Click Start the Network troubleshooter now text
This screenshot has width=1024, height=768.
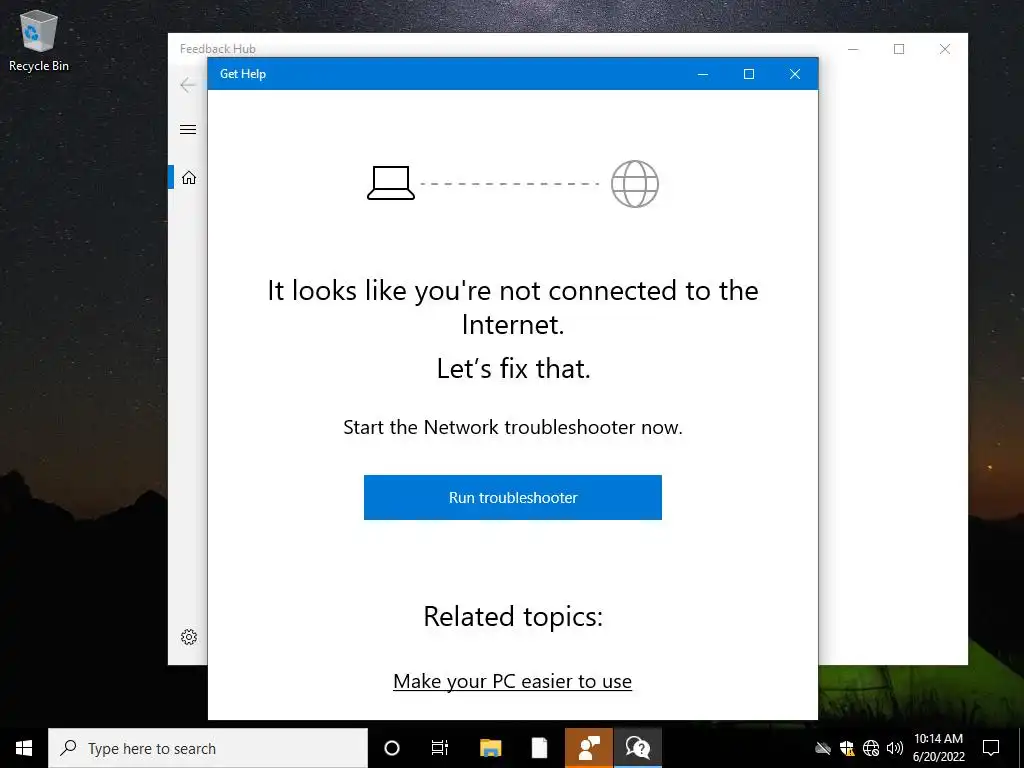[x=513, y=427]
